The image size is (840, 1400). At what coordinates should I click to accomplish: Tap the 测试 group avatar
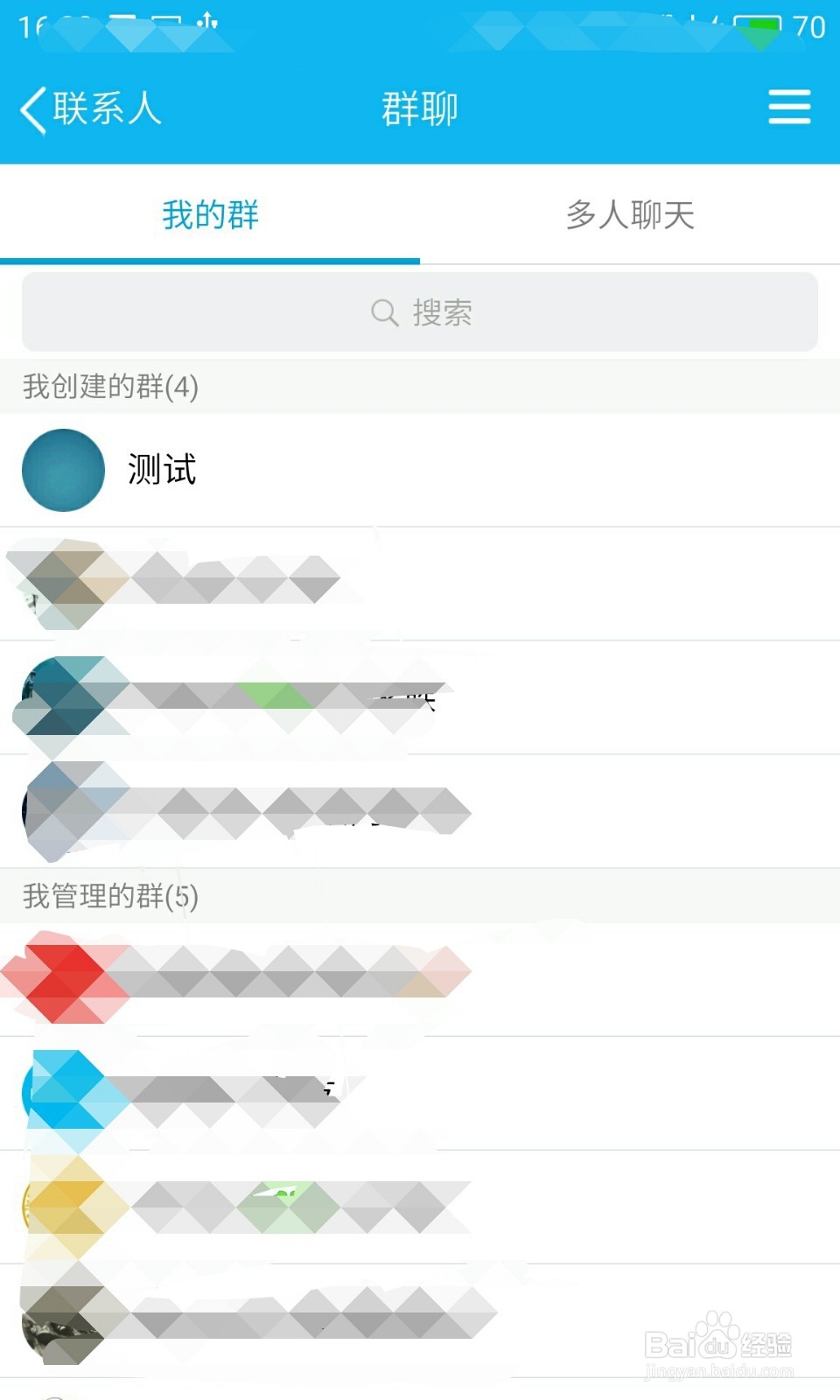click(x=63, y=470)
